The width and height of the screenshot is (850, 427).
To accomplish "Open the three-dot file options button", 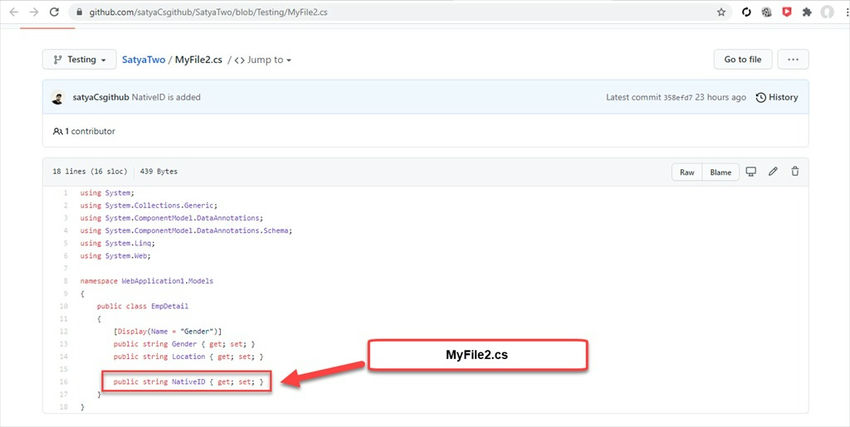I will (x=793, y=60).
